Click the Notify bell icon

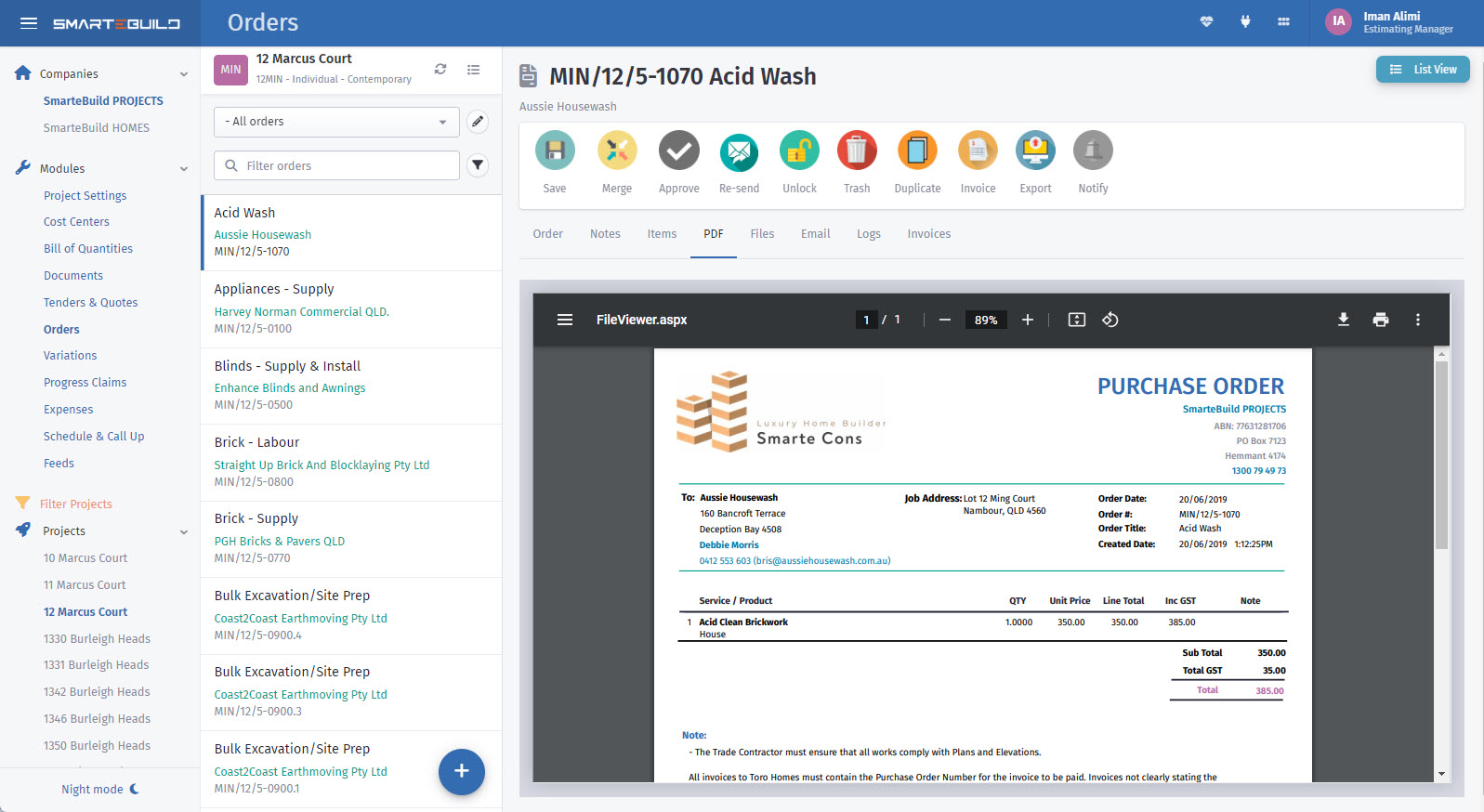[1093, 151]
